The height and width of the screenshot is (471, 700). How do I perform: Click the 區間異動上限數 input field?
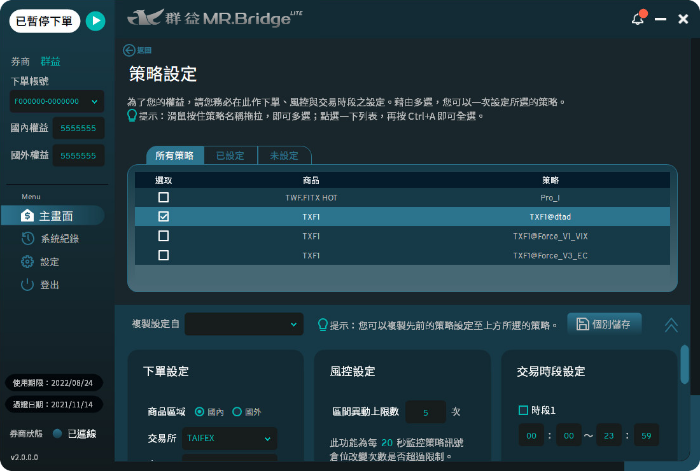pyautogui.click(x=425, y=411)
